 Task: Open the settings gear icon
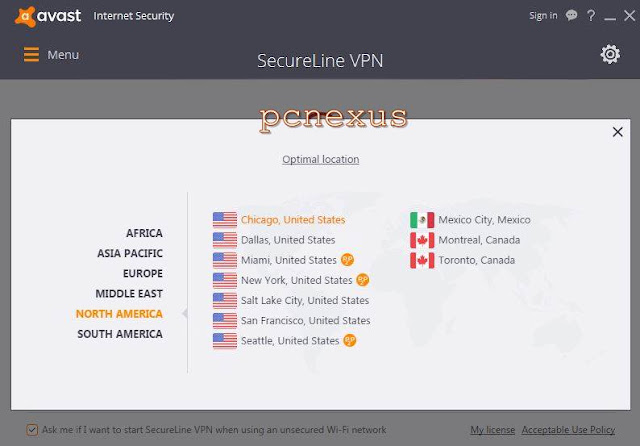click(610, 54)
